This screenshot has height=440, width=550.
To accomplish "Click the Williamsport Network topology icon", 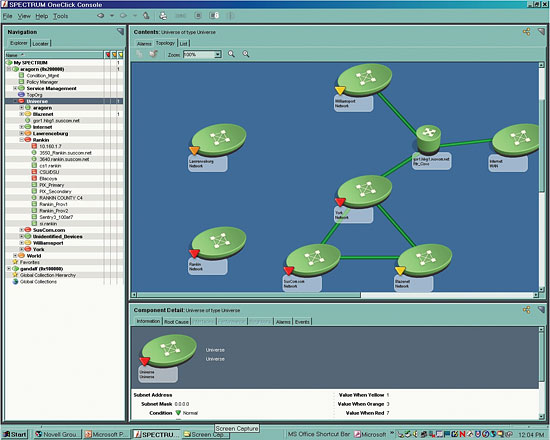I will click(x=364, y=80).
